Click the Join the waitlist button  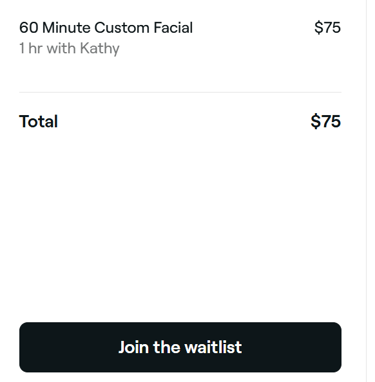click(180, 347)
